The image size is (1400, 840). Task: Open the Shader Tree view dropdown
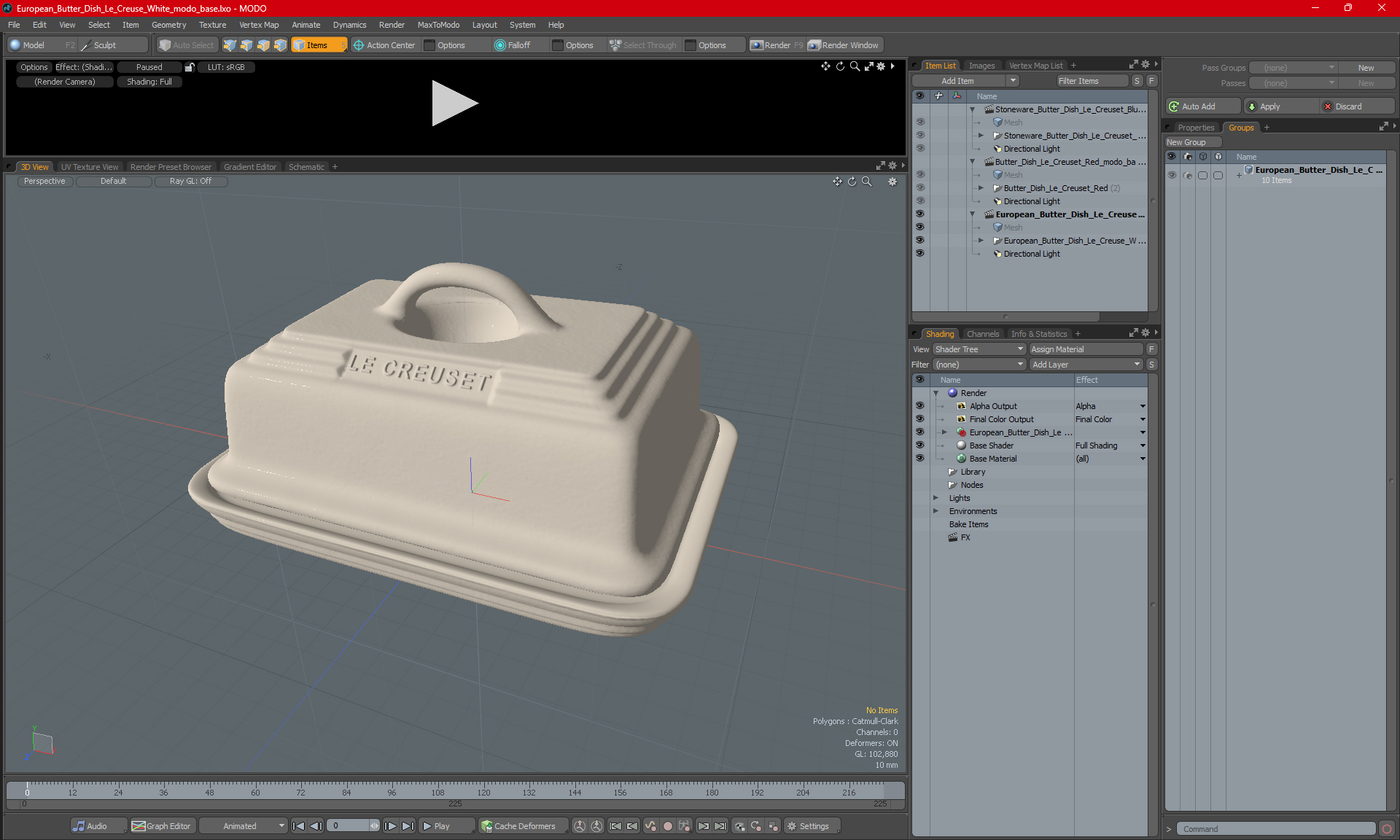coord(979,349)
